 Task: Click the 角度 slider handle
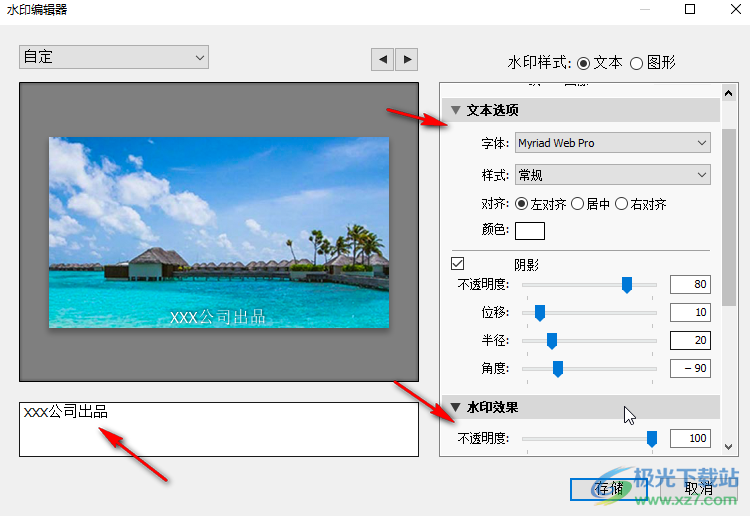click(558, 369)
